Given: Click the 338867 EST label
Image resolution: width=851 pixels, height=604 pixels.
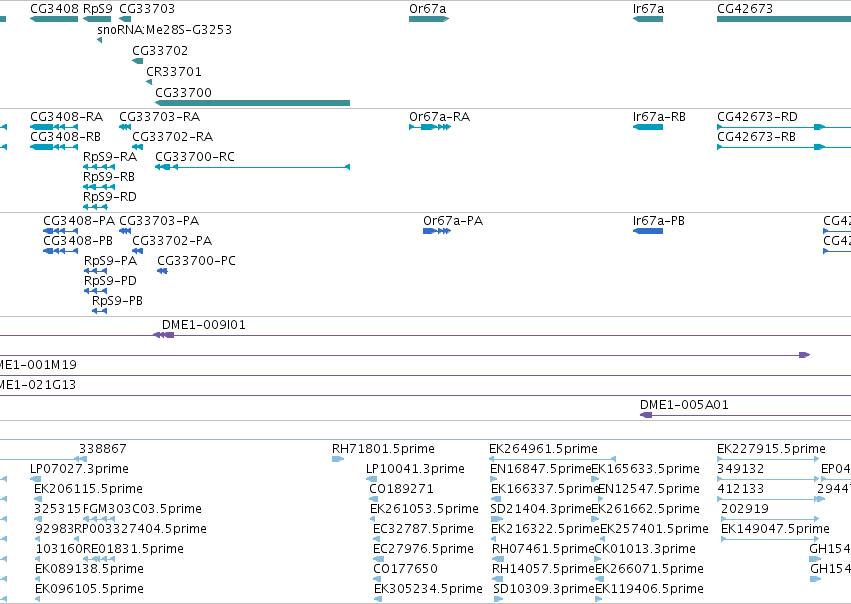Looking at the screenshot, I should coord(103,449).
